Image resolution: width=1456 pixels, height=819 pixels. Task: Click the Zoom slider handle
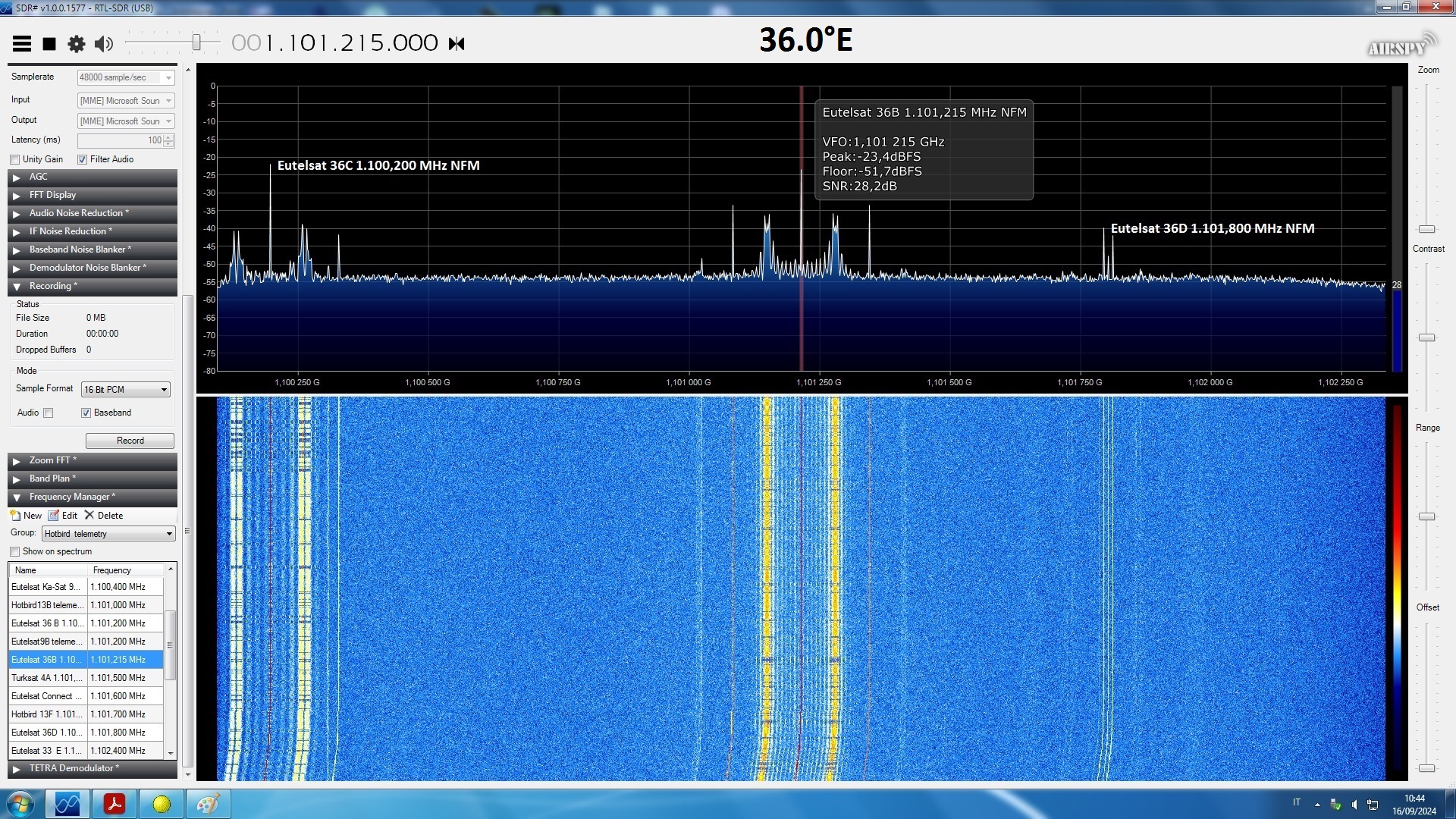click(x=1426, y=229)
